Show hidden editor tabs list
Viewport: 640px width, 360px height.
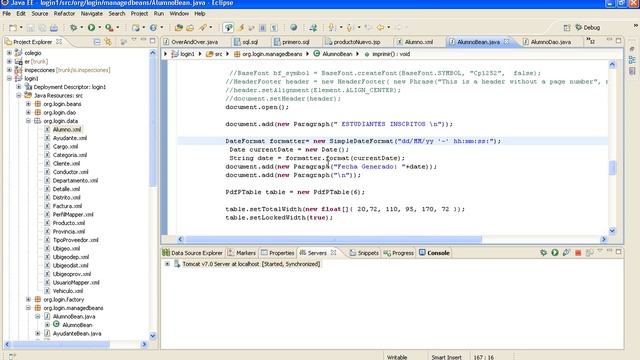[x=591, y=41]
